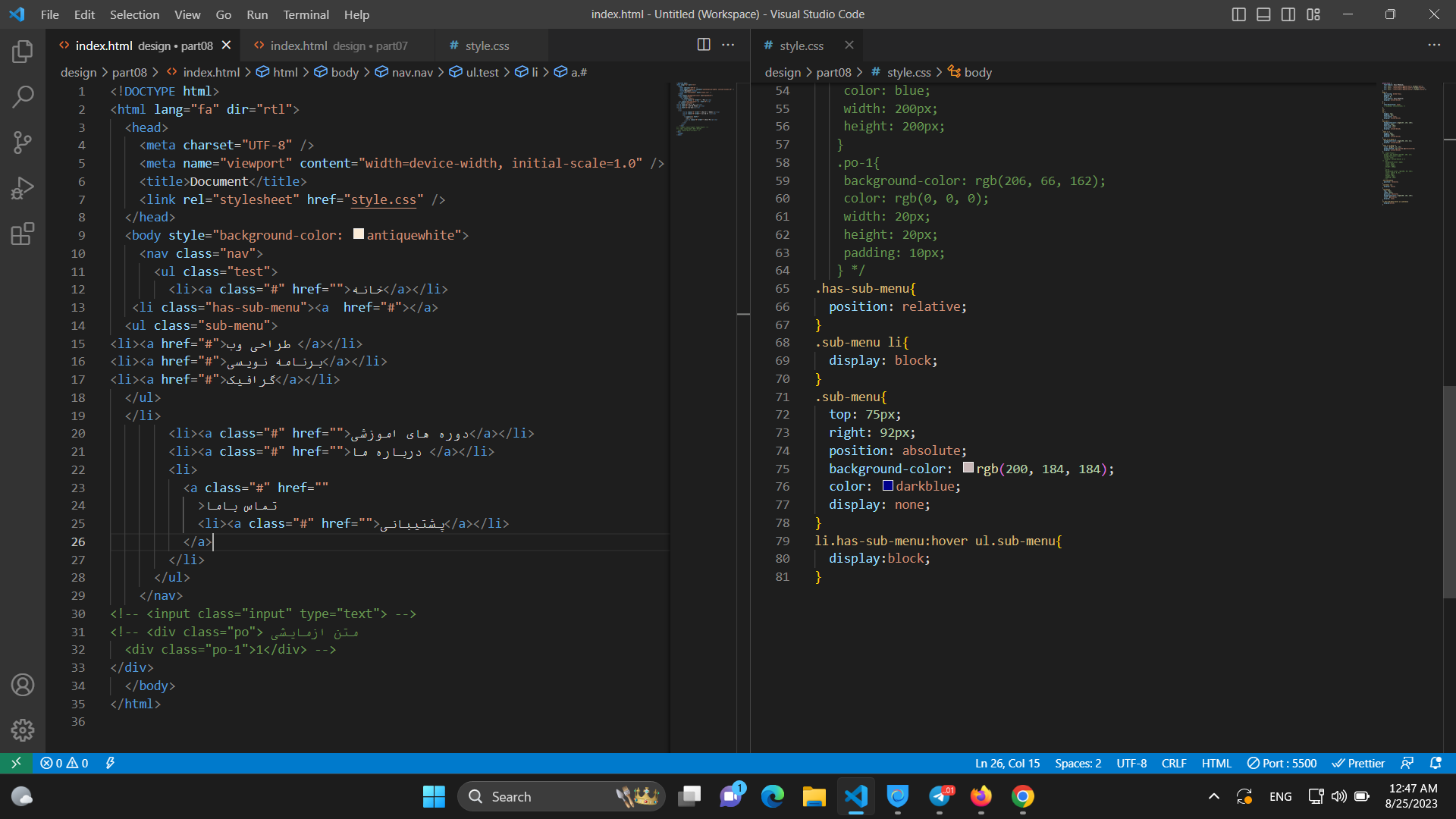Click the remote window status icon

tap(16, 763)
